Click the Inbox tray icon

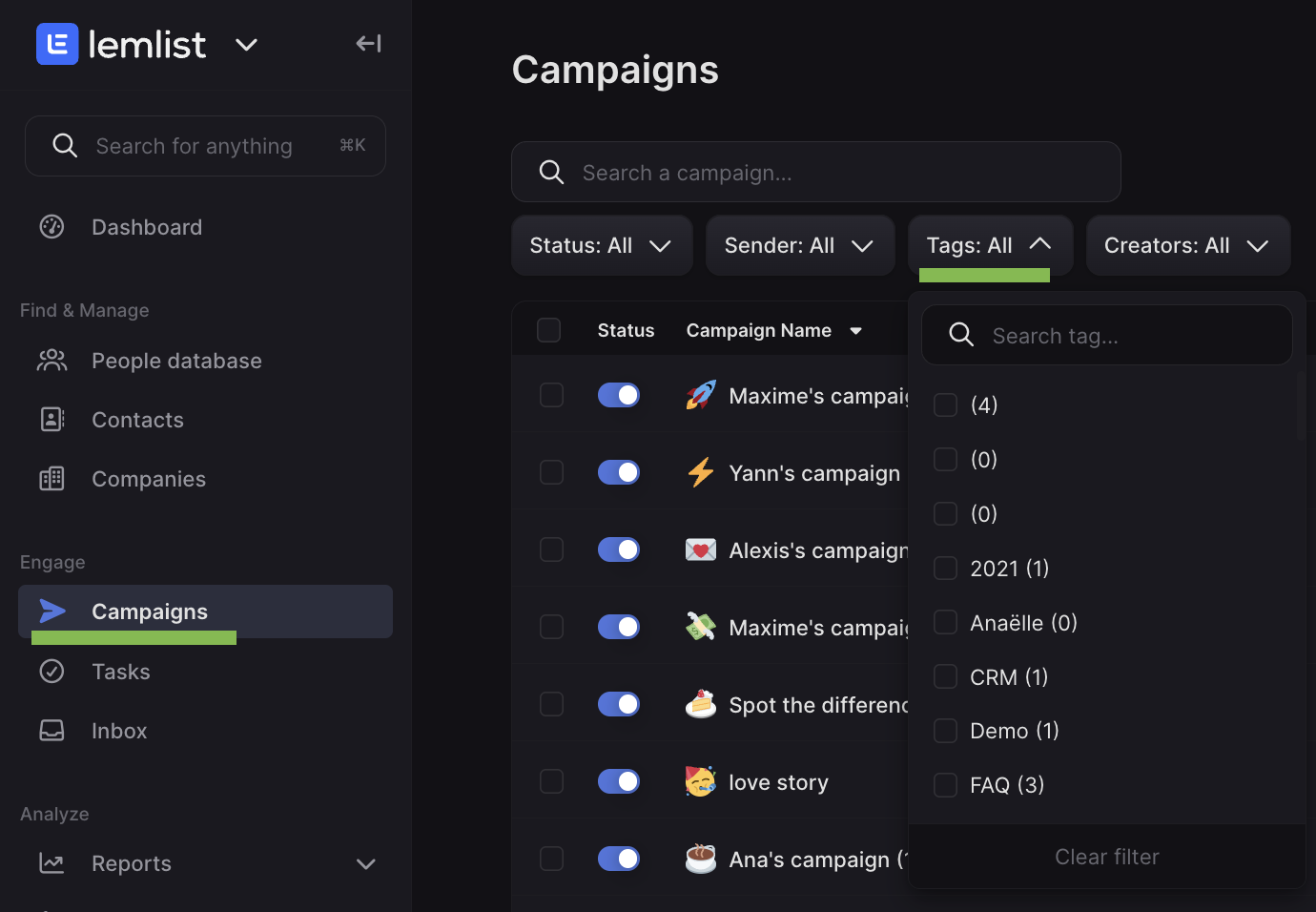pyautogui.click(x=51, y=731)
